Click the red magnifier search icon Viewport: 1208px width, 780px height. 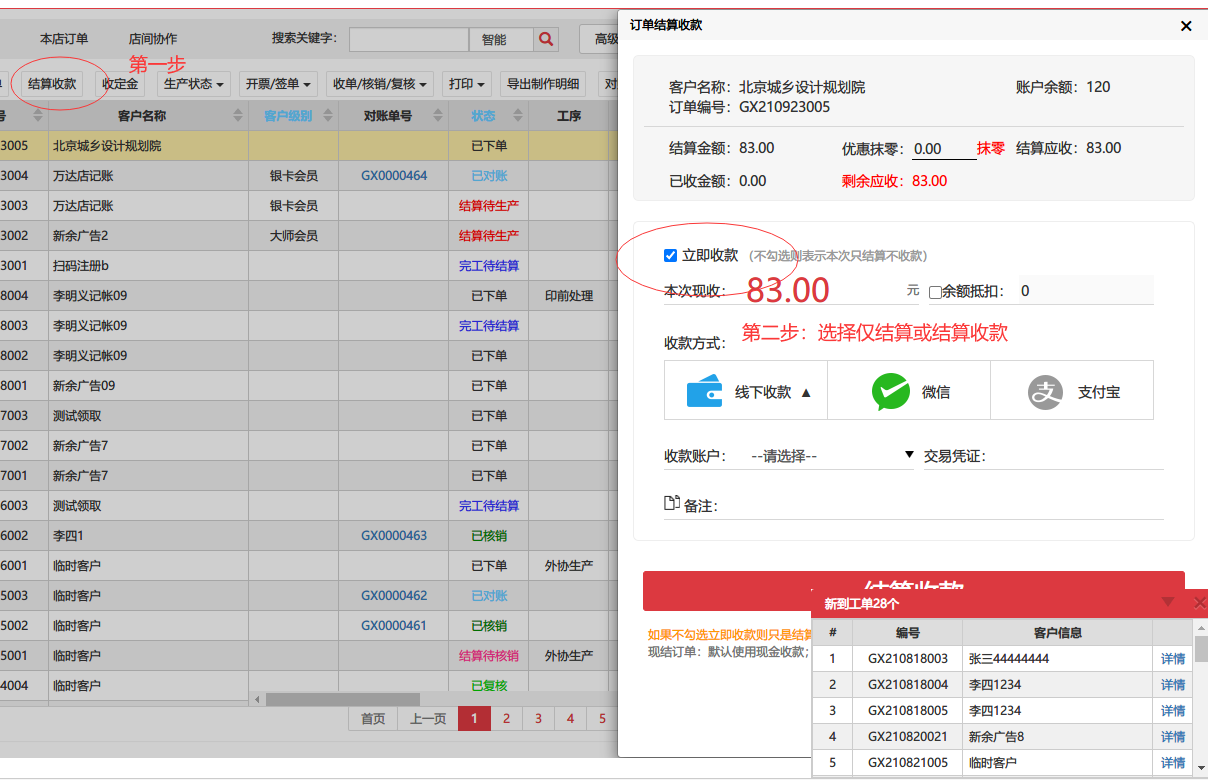(546, 39)
